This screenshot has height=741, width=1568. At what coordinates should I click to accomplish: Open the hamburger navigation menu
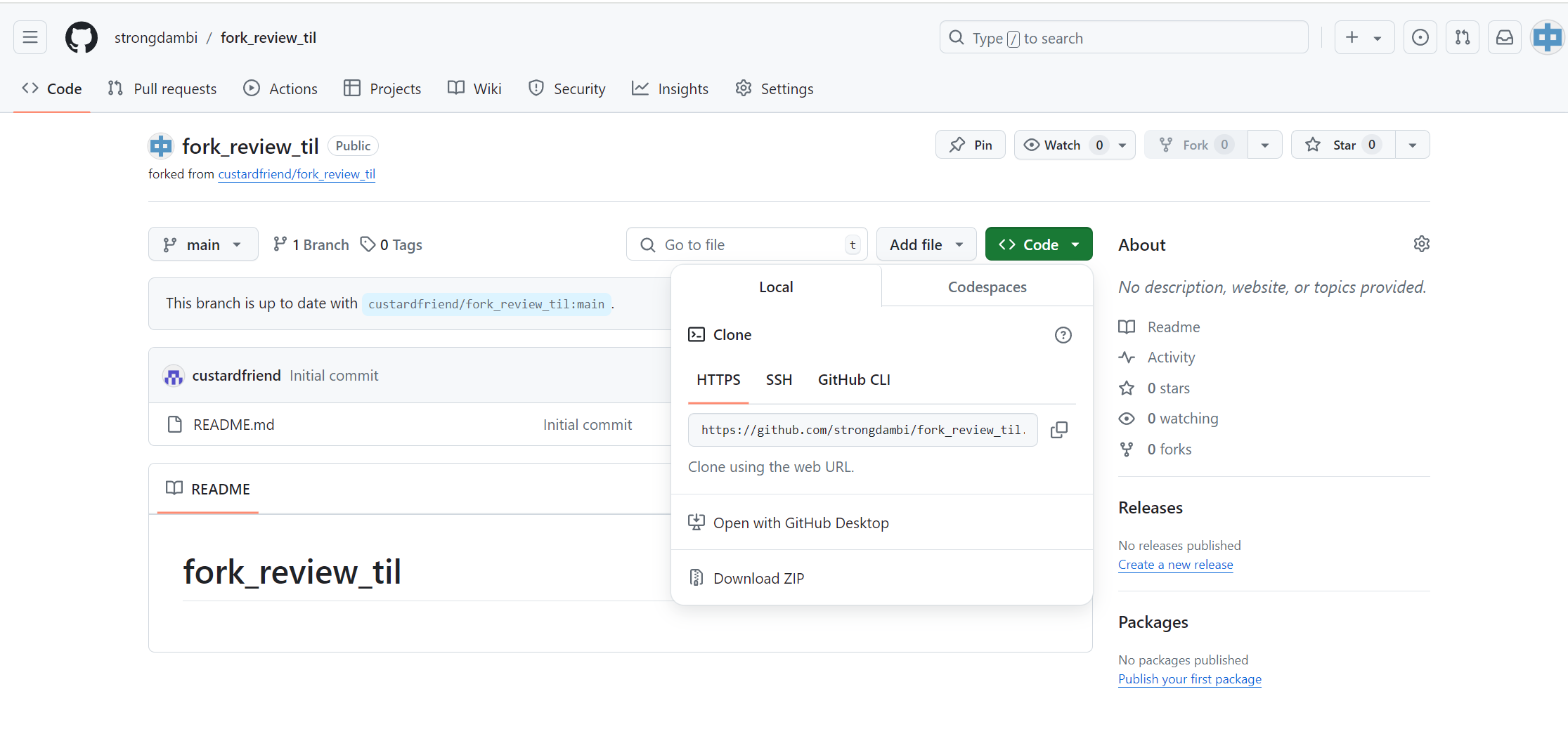point(30,37)
